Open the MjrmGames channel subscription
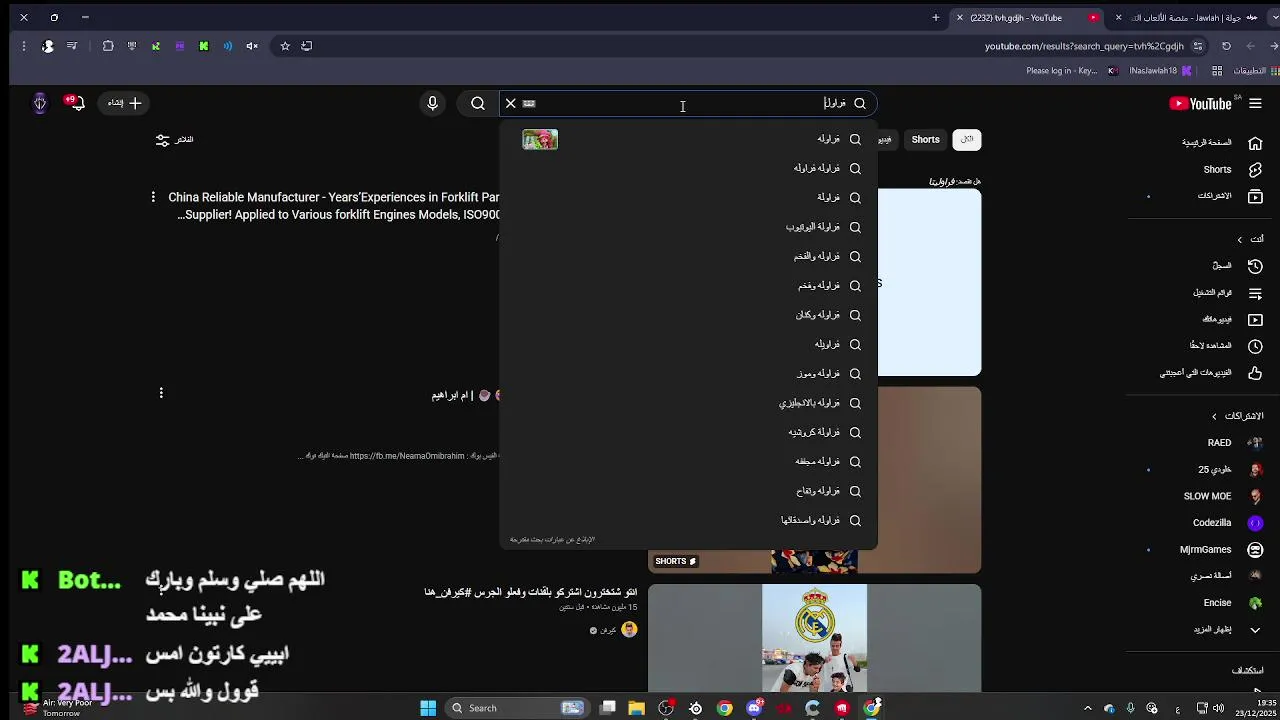The width and height of the screenshot is (1280, 720). 1220,550
